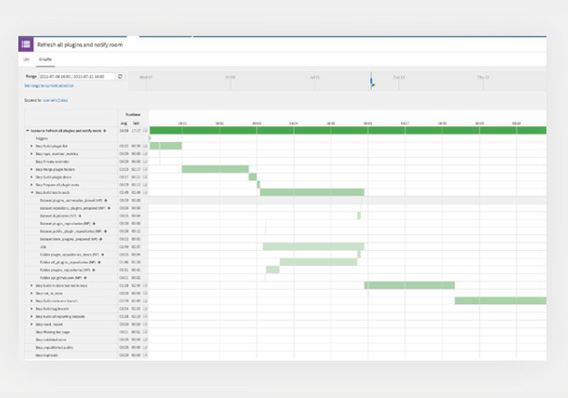Click the purple scenario list icon
The height and width of the screenshot is (398, 568).
(x=26, y=44)
